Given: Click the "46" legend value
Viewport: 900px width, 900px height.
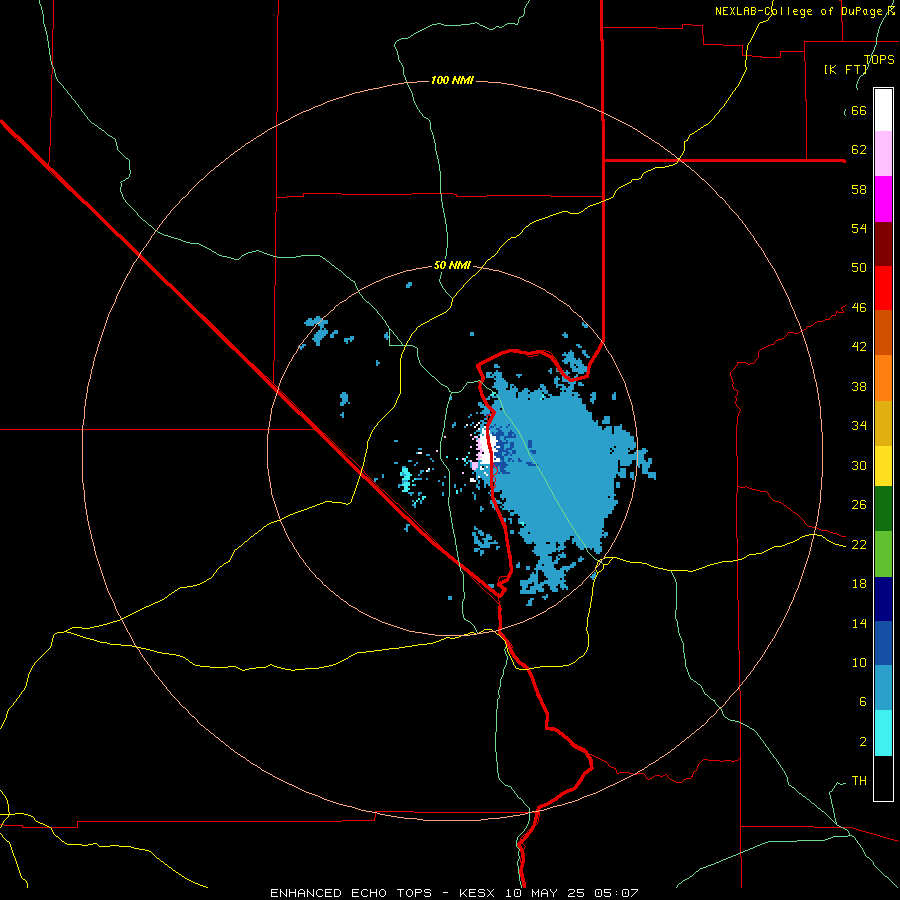Looking at the screenshot, I should (x=859, y=308).
